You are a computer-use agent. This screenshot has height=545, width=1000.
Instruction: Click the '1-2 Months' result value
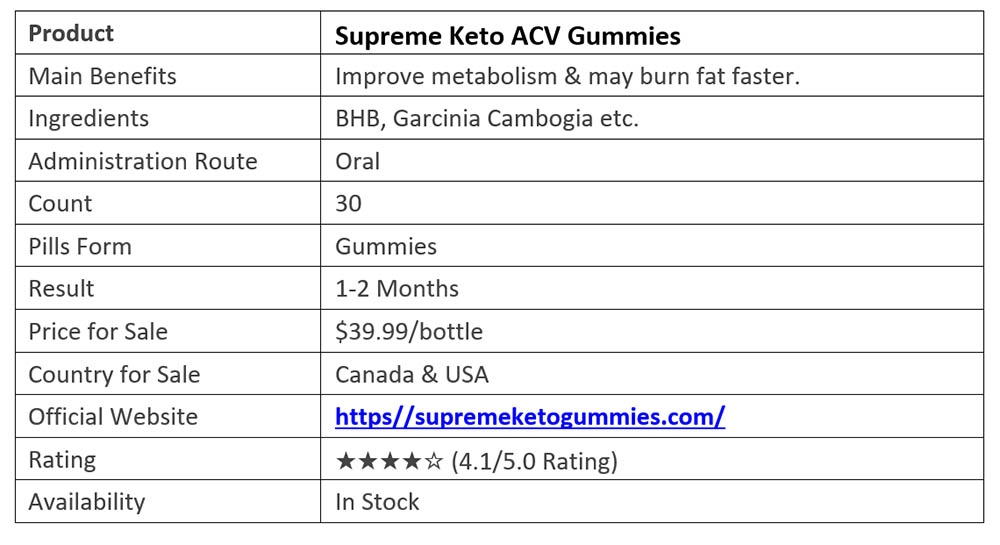[397, 289]
